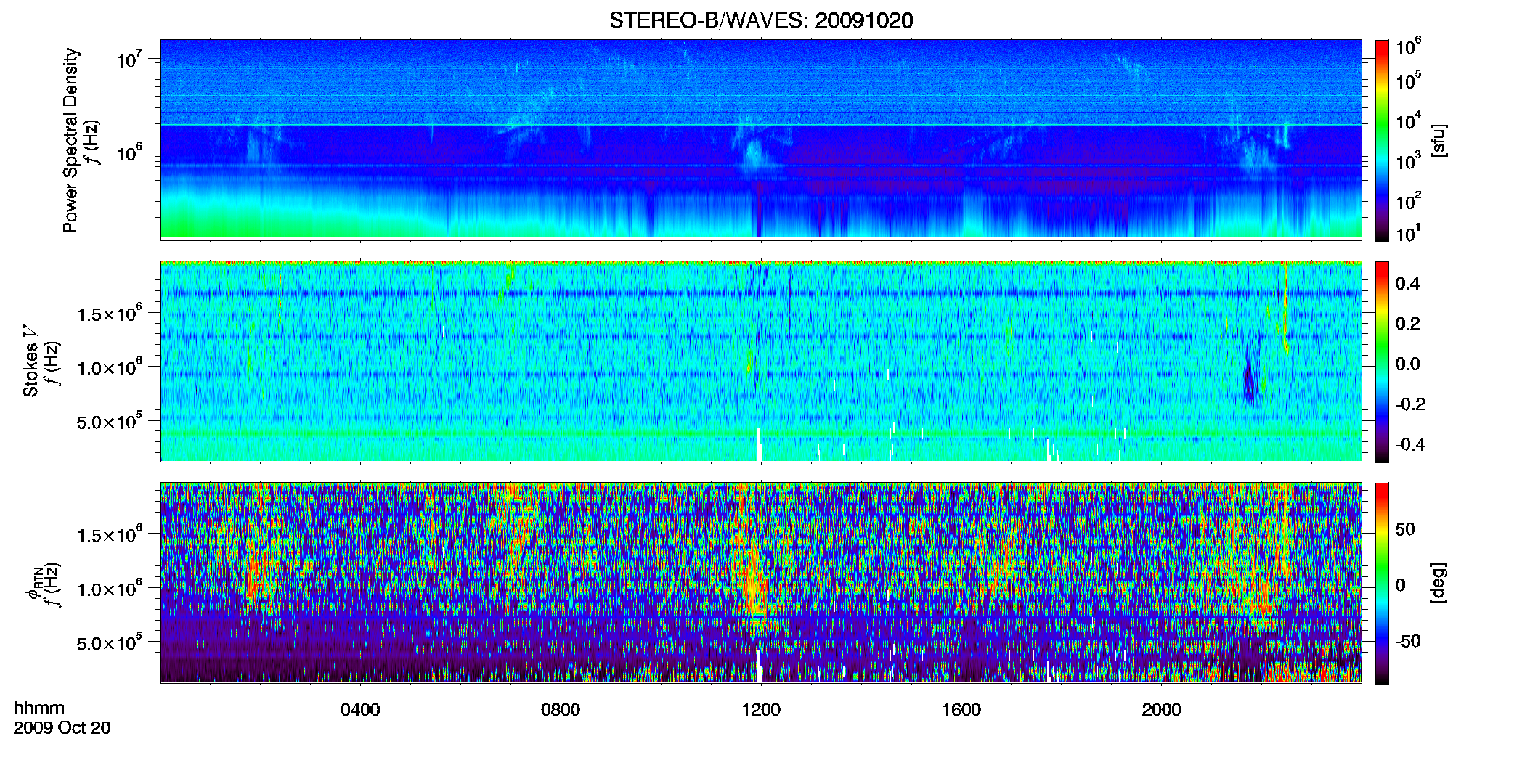Click the "-0.2" label on the Stokes V color bar

(1410, 404)
